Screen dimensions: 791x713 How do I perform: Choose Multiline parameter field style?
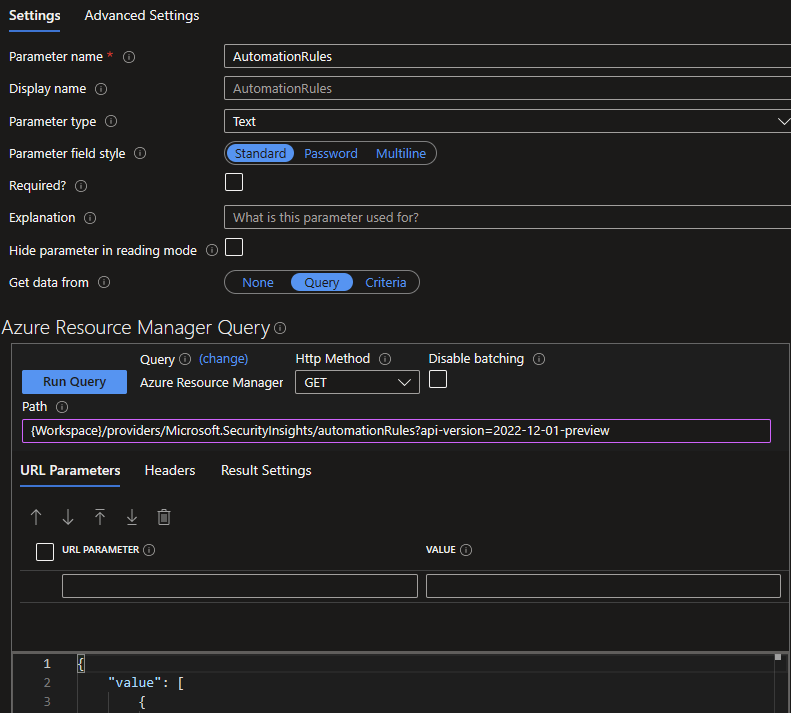(401, 153)
